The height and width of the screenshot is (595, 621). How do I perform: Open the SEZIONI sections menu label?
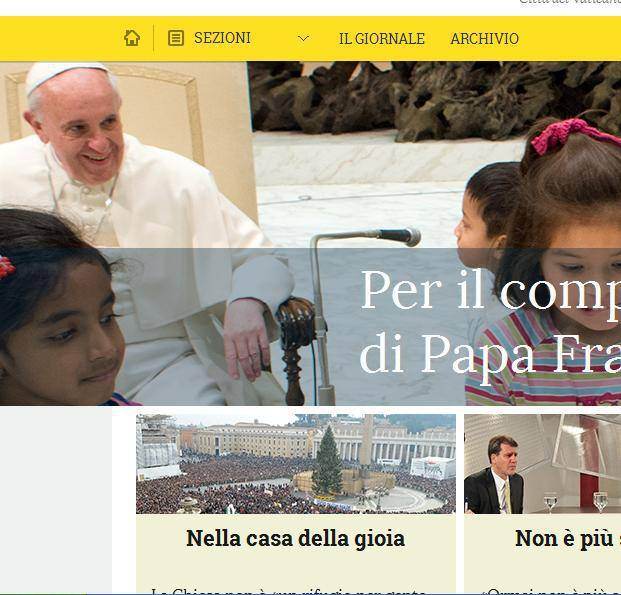(x=222, y=38)
